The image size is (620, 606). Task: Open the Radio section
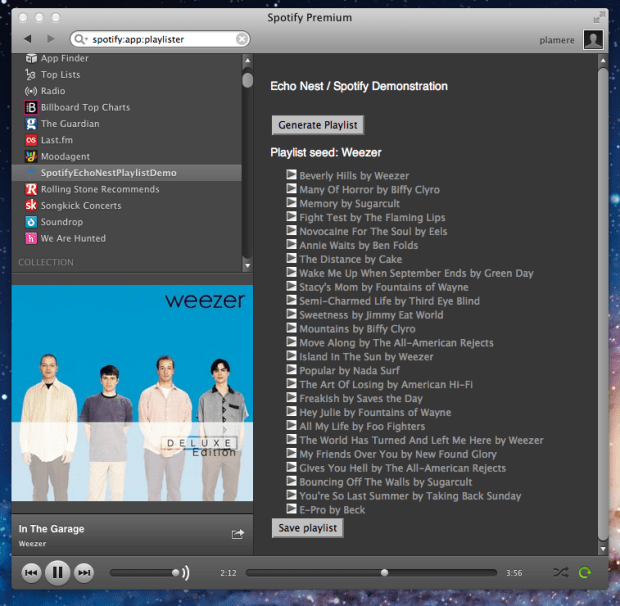(x=53, y=91)
